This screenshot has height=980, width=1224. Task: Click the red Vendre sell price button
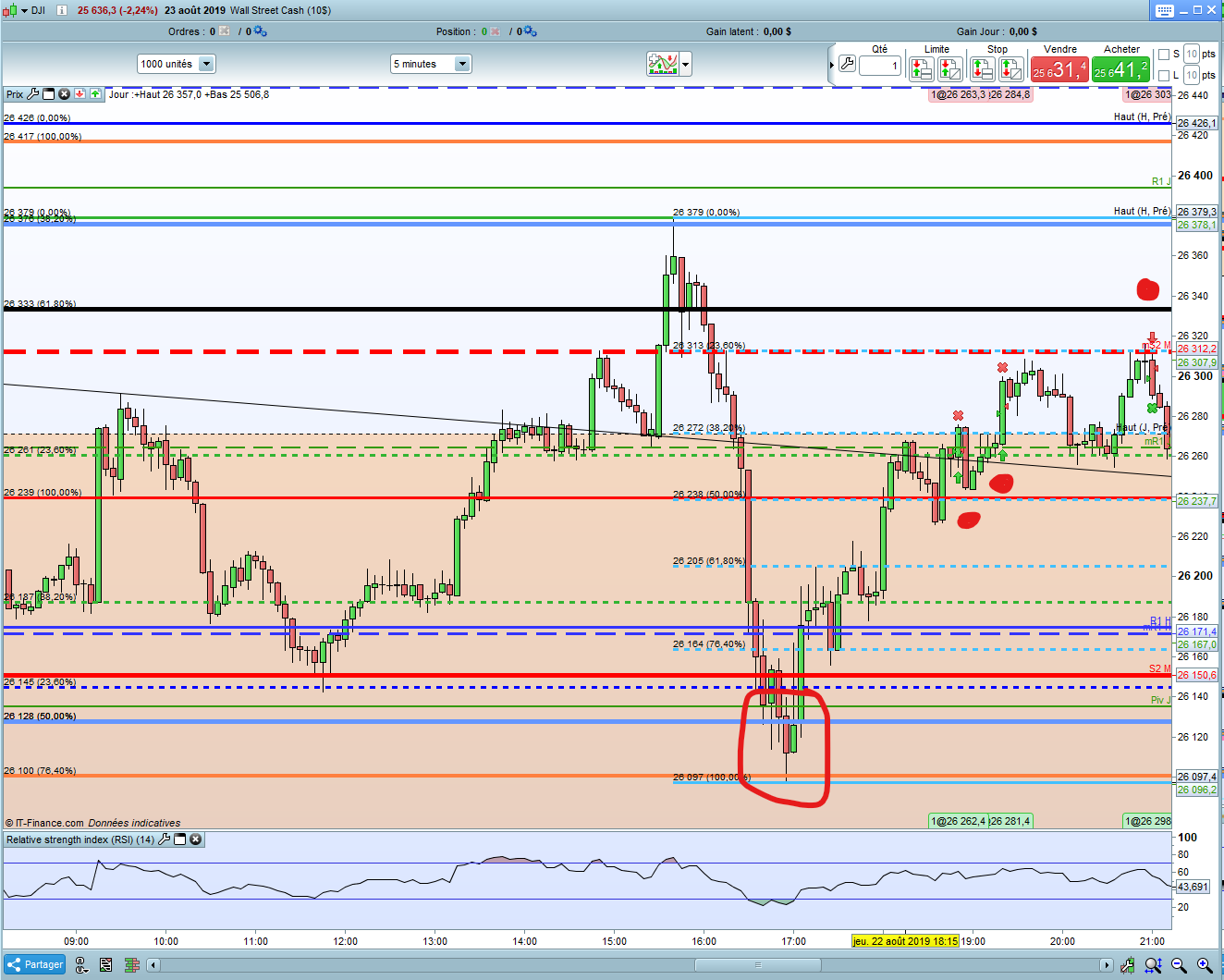1059,69
